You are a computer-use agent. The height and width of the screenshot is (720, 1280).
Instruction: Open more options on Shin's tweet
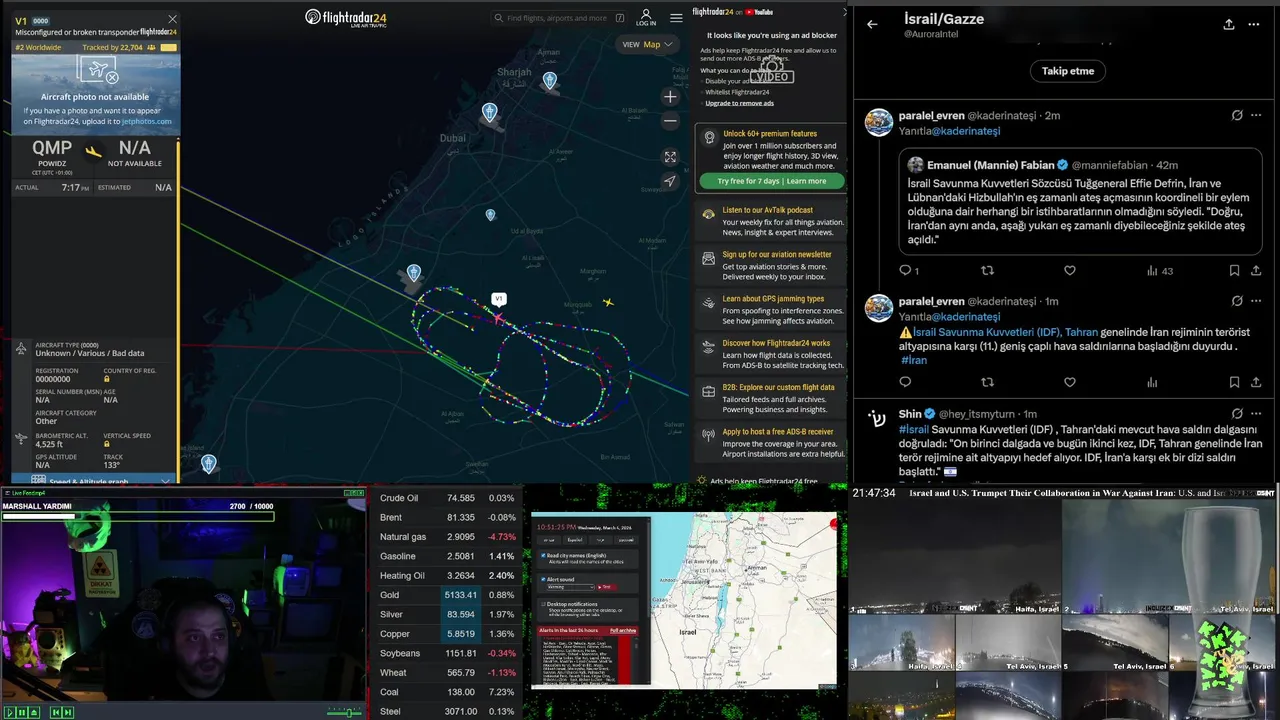coord(1257,413)
